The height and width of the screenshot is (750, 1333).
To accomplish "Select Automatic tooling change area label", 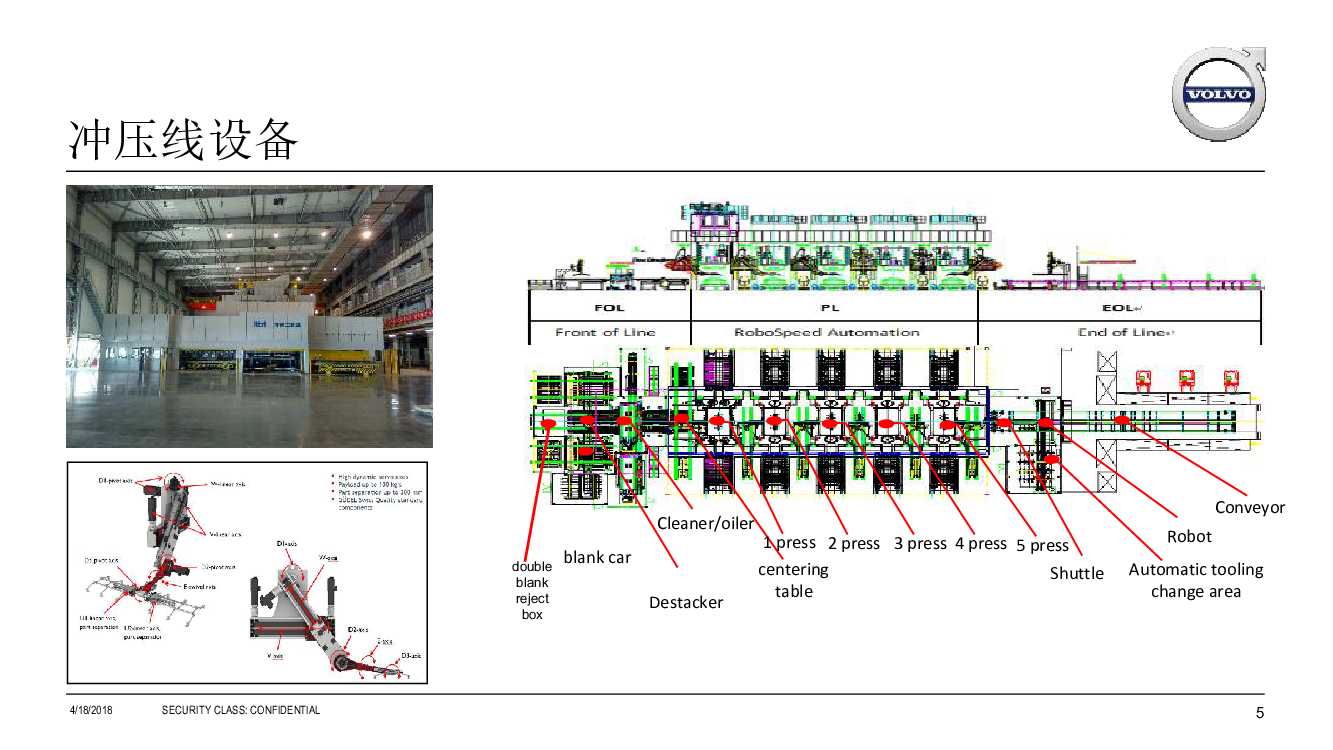I will pos(1196,580).
